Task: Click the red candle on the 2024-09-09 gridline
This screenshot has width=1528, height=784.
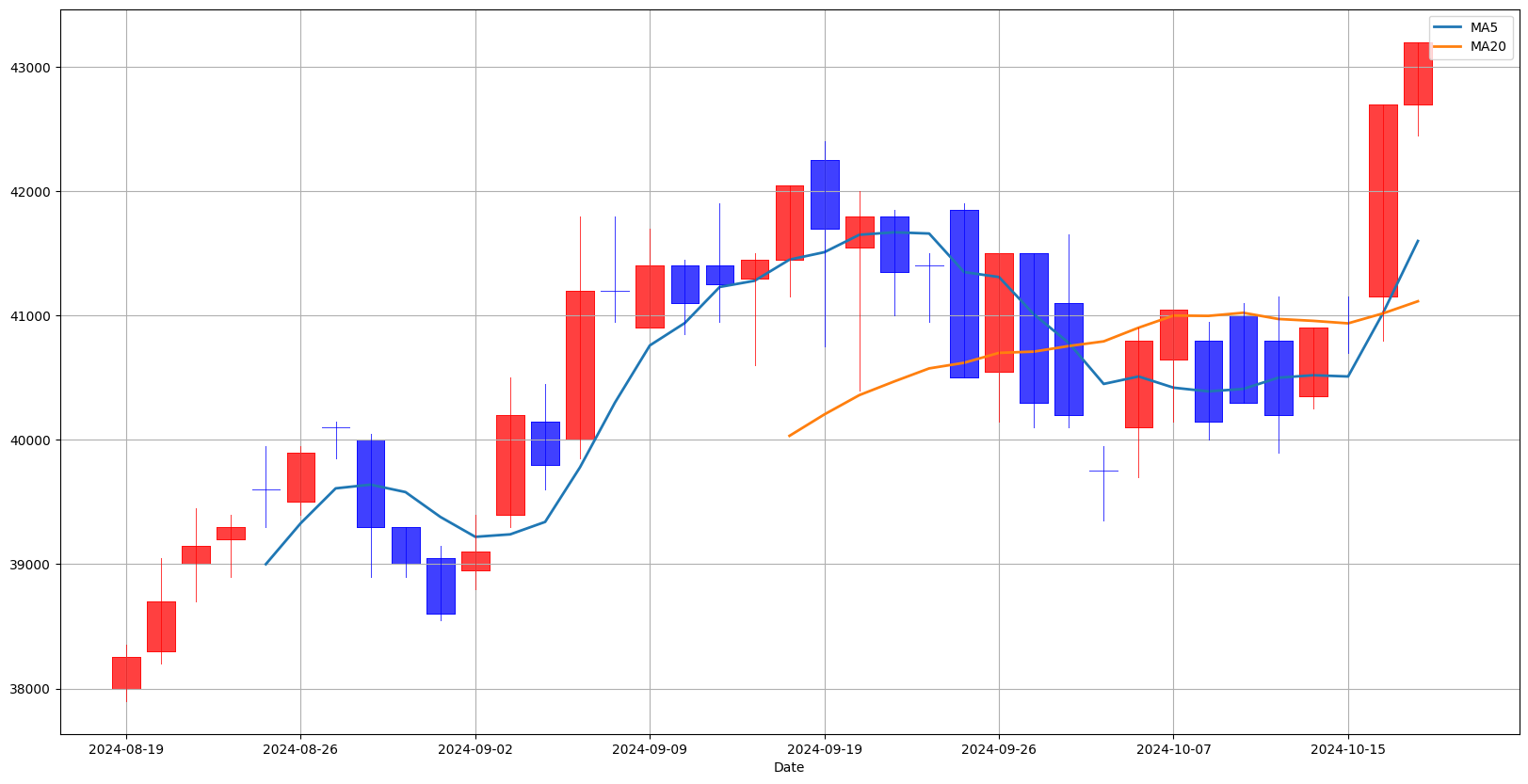Action: point(650,296)
